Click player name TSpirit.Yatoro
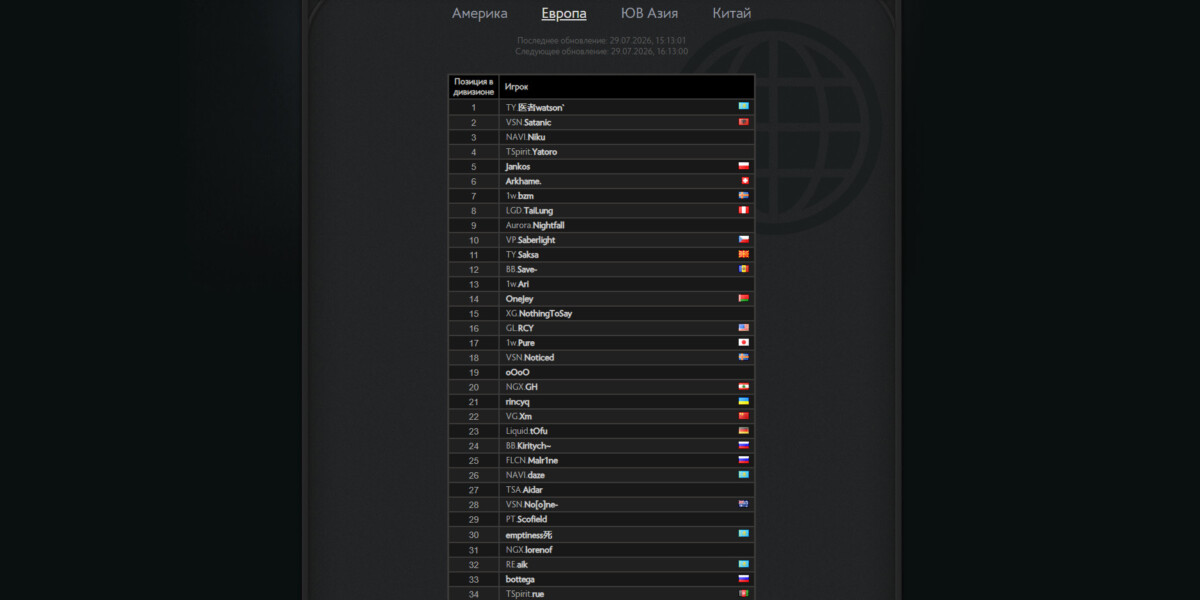Screen dimensions: 1200x600 (531, 152)
